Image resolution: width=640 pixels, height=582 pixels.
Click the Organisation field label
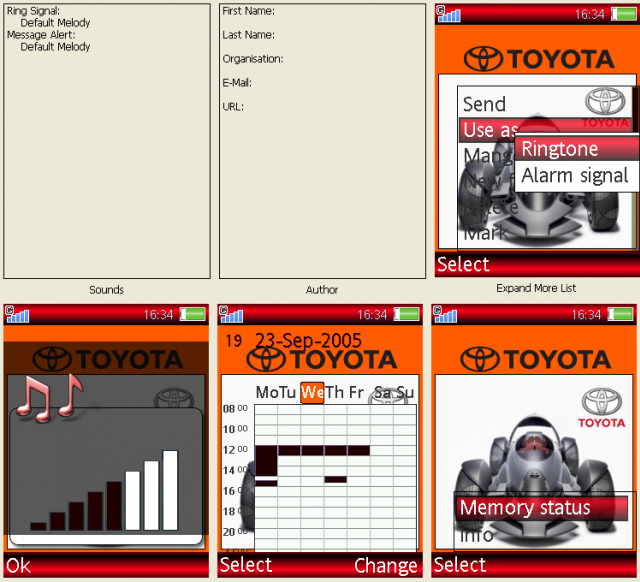[253, 59]
